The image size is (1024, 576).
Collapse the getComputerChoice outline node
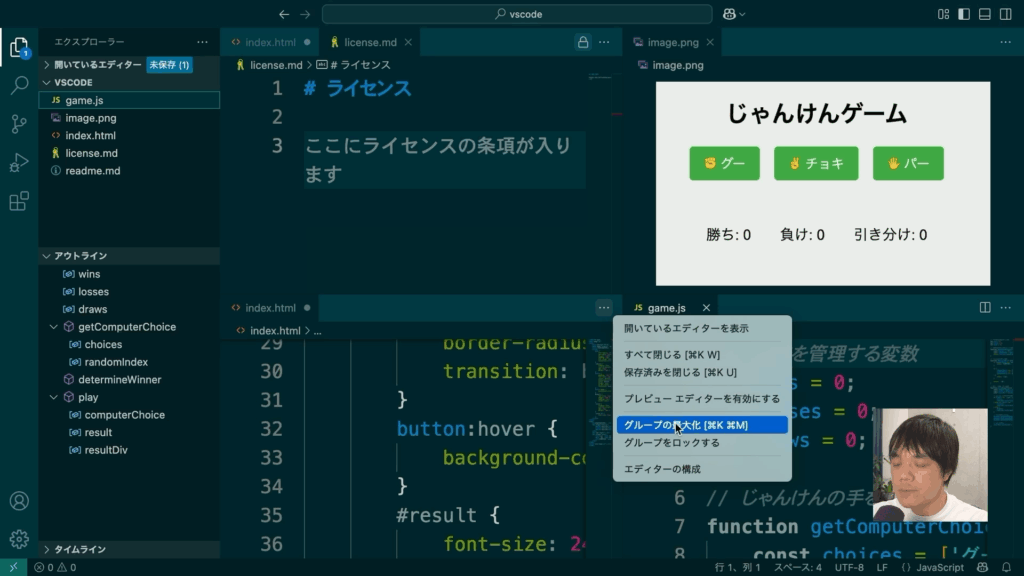54,327
